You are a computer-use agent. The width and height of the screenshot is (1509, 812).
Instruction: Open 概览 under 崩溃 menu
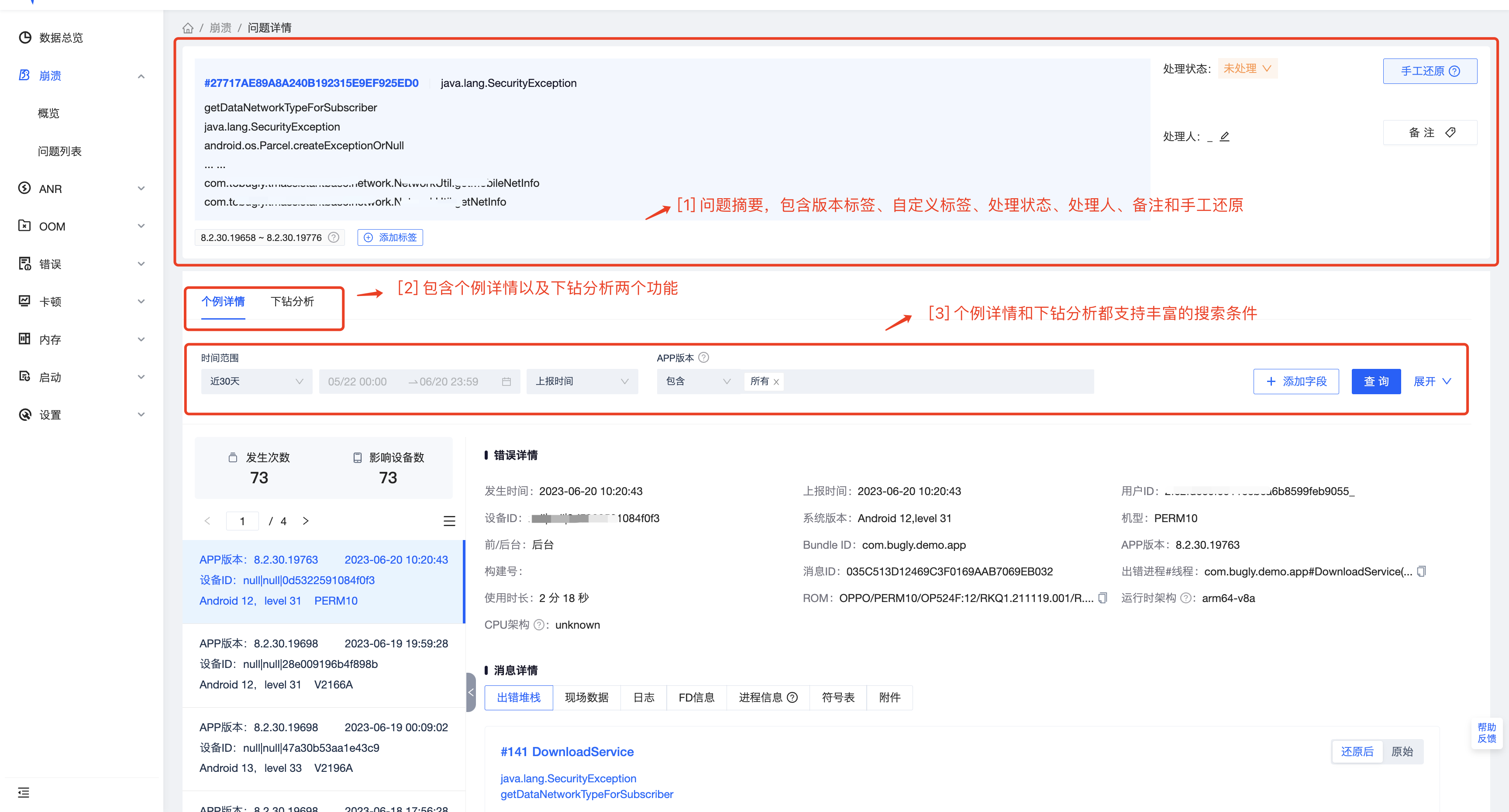coord(48,113)
